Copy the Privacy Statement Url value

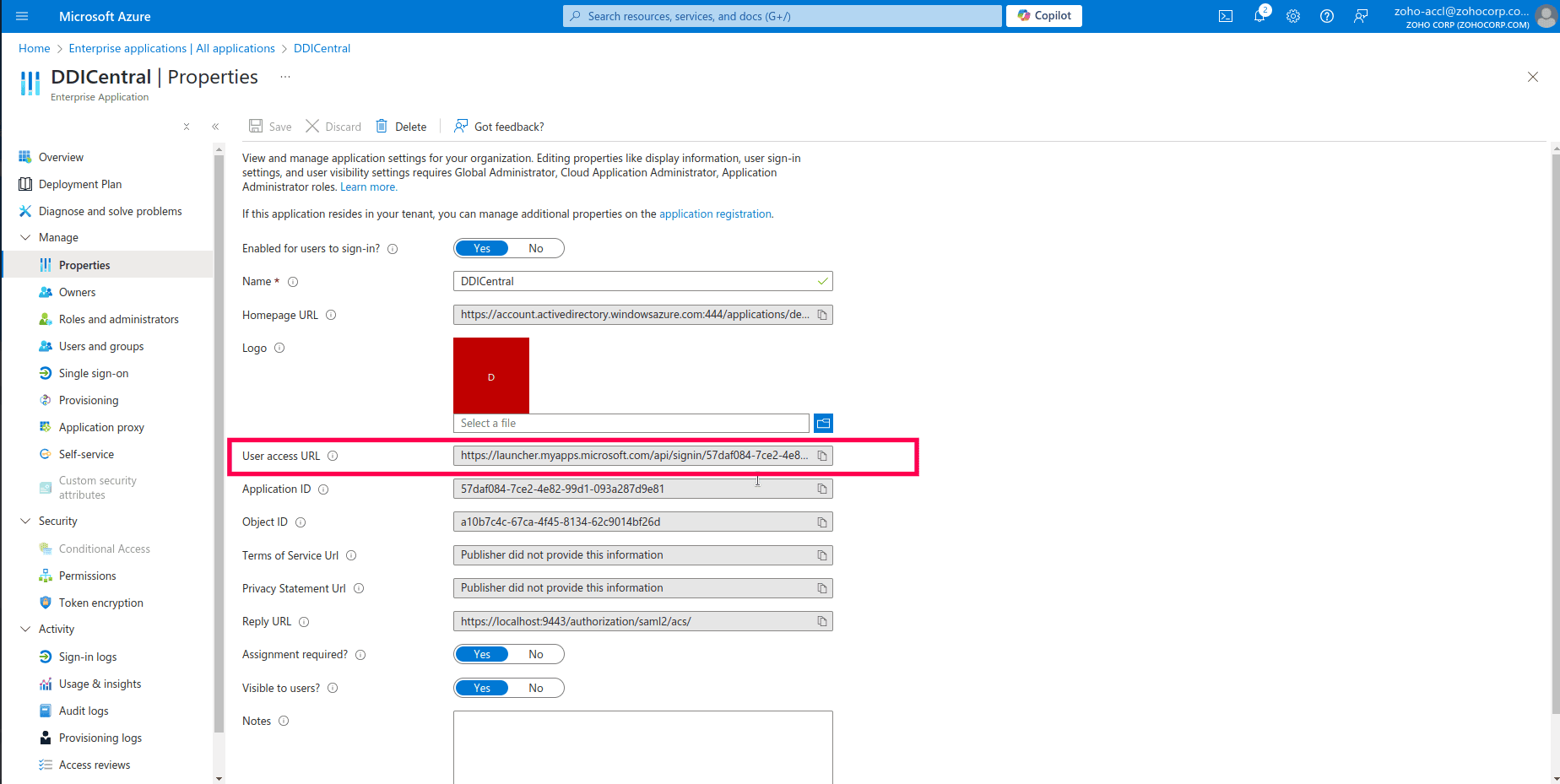(822, 588)
